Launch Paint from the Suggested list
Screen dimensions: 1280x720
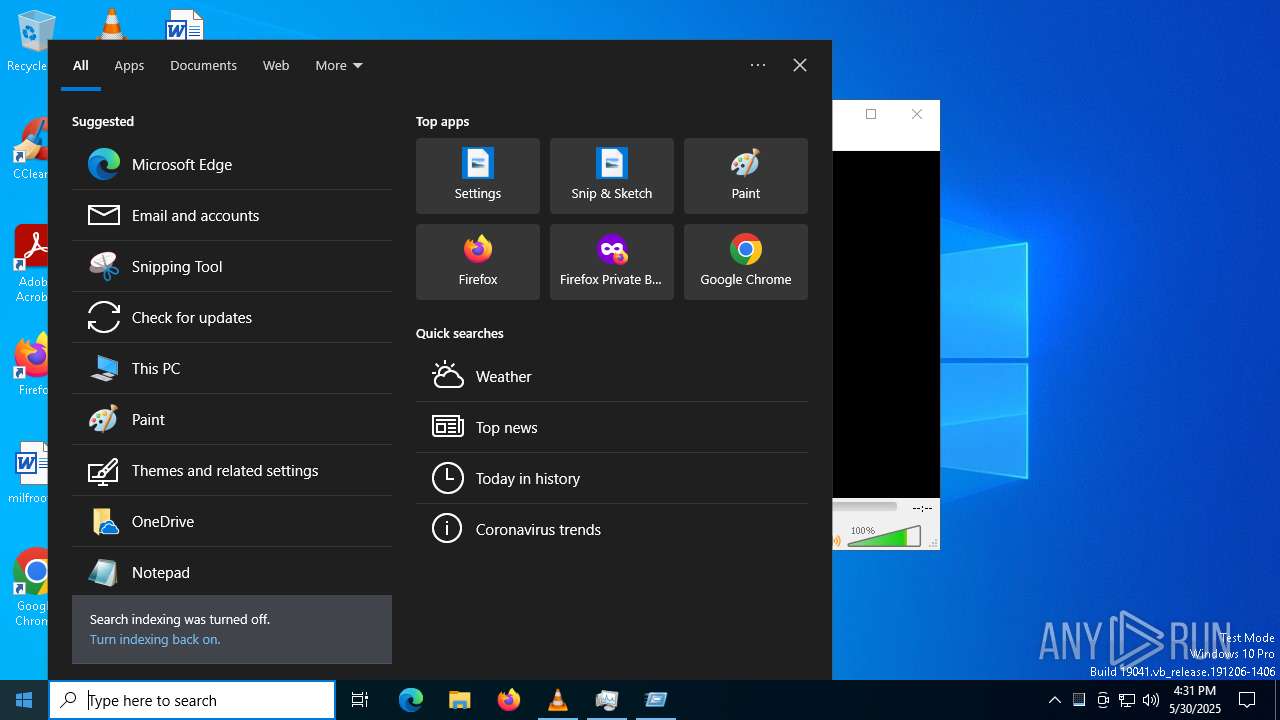pos(232,419)
